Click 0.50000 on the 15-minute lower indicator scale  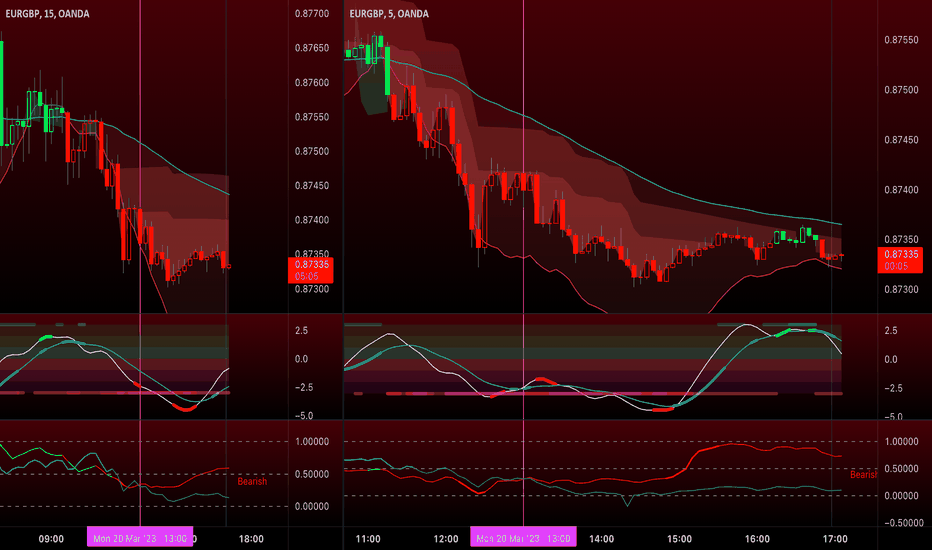point(312,474)
